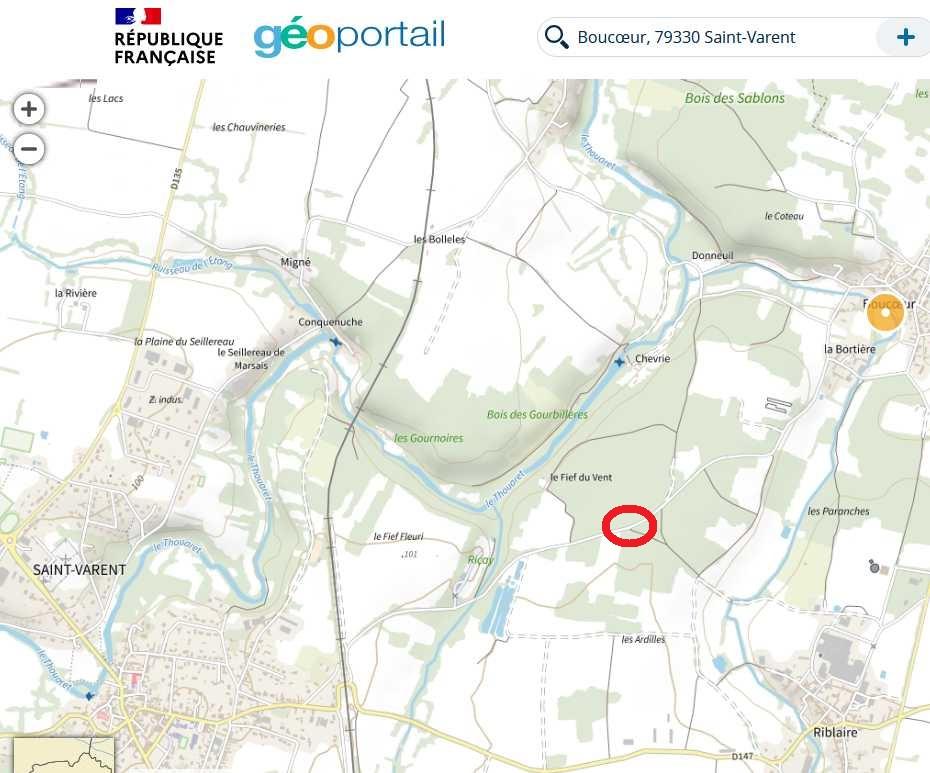Click the Donneuil place label
The image size is (930, 773).
pos(712,255)
